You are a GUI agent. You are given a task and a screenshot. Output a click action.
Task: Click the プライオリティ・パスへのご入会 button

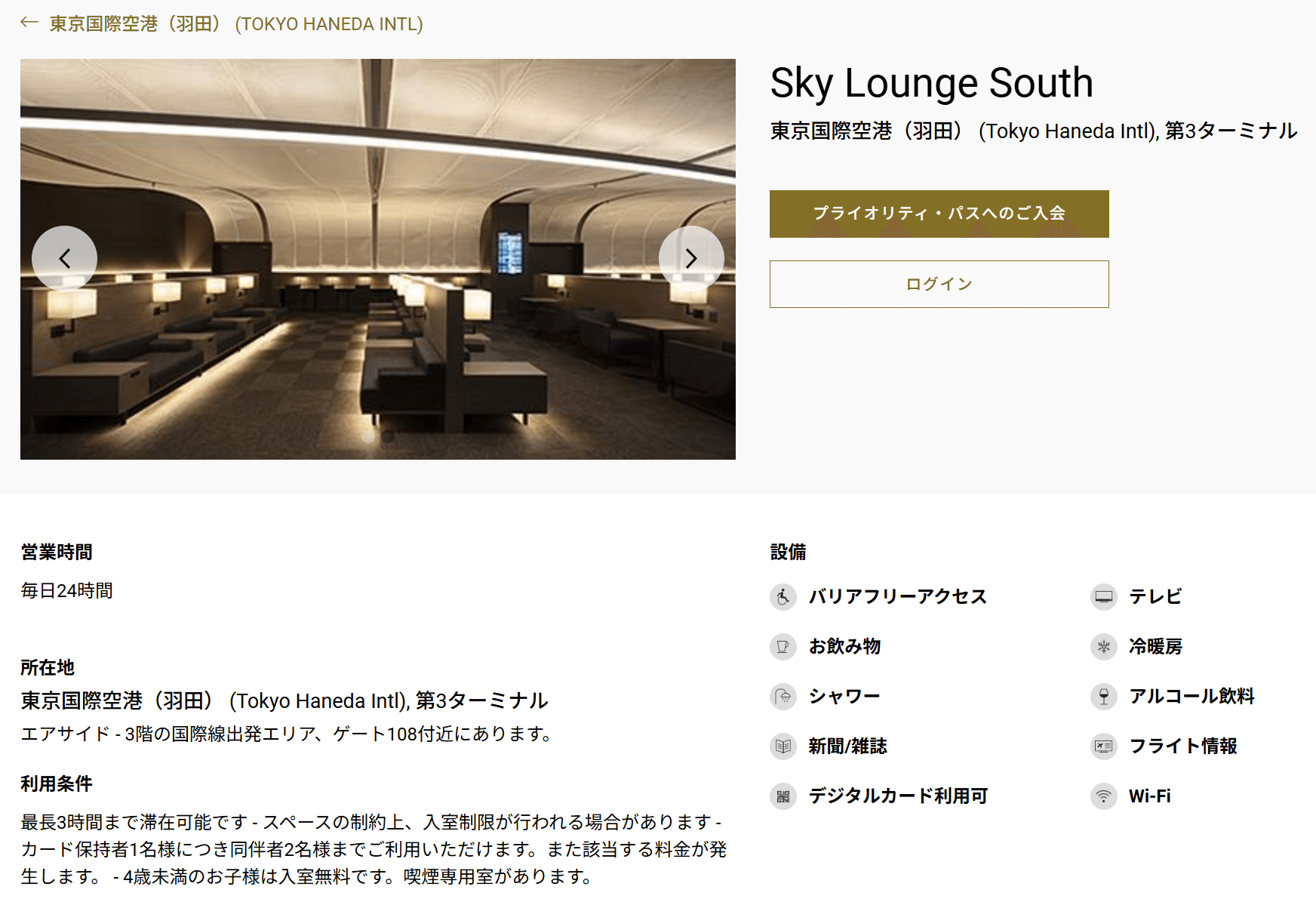point(939,214)
